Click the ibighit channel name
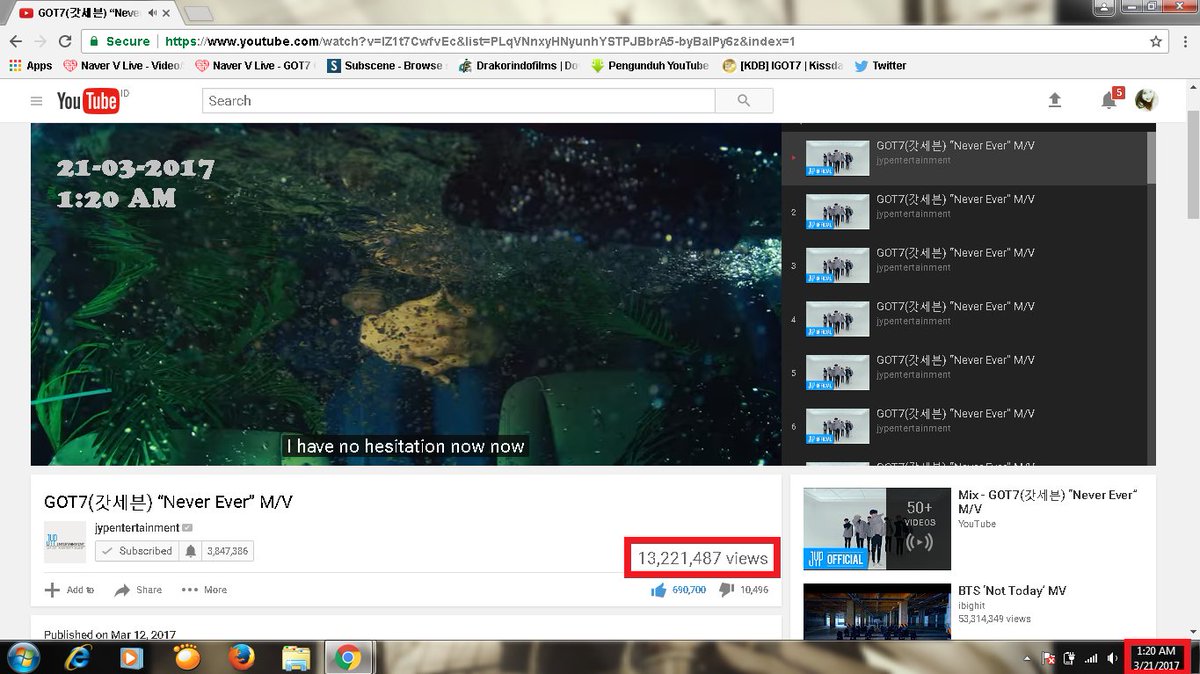 (x=971, y=606)
